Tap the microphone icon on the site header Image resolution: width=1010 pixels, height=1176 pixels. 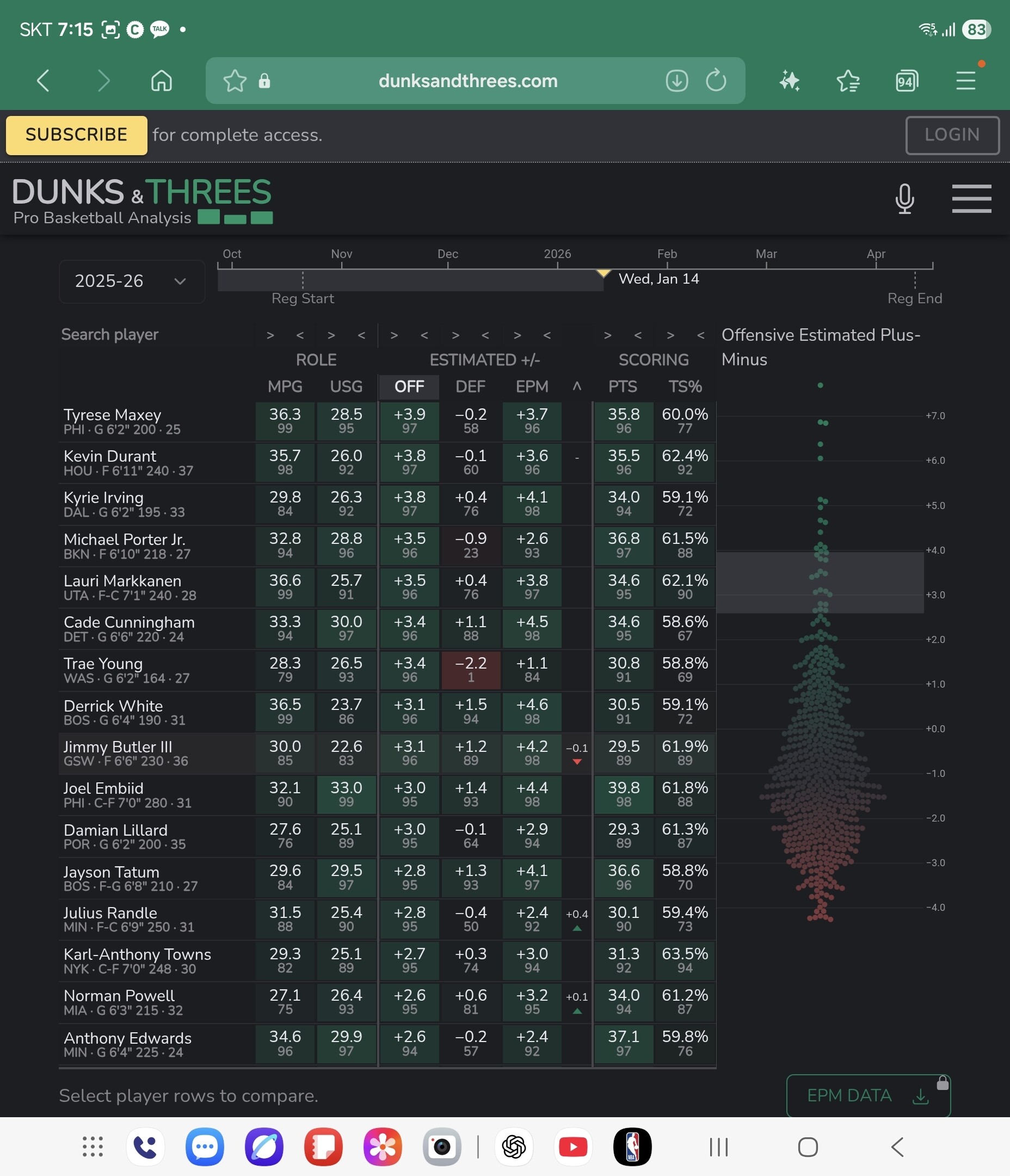point(904,199)
